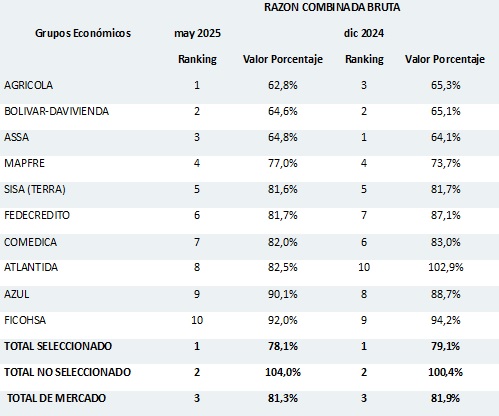499x416 pixels.
Task: Click the RAZON COMBINADA BRUTA title
Action: 332,7
